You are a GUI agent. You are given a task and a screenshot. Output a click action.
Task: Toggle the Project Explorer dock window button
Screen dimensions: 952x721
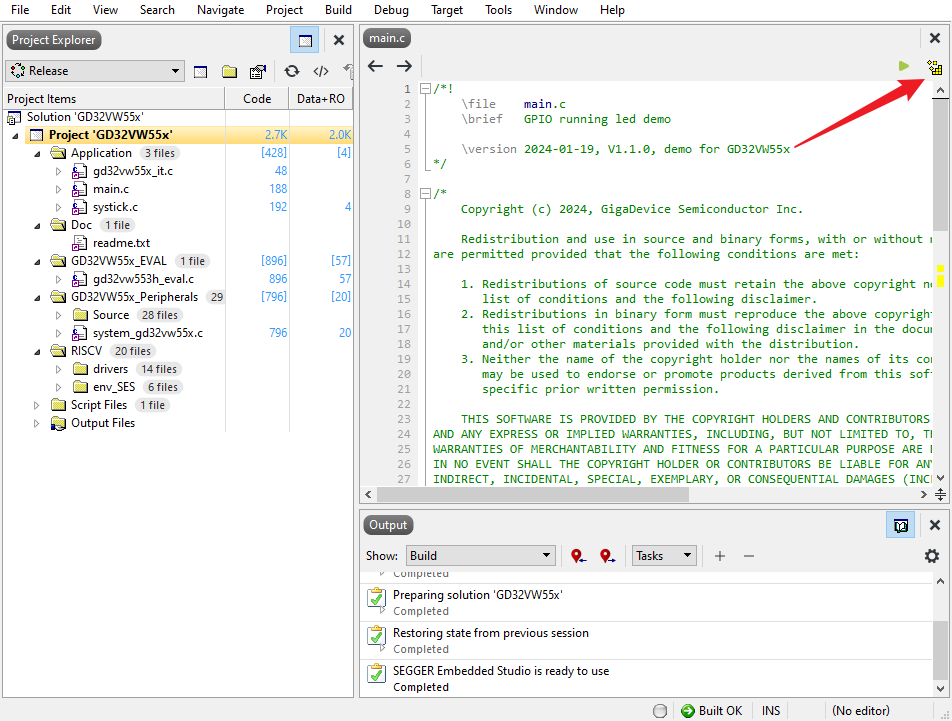(x=305, y=40)
